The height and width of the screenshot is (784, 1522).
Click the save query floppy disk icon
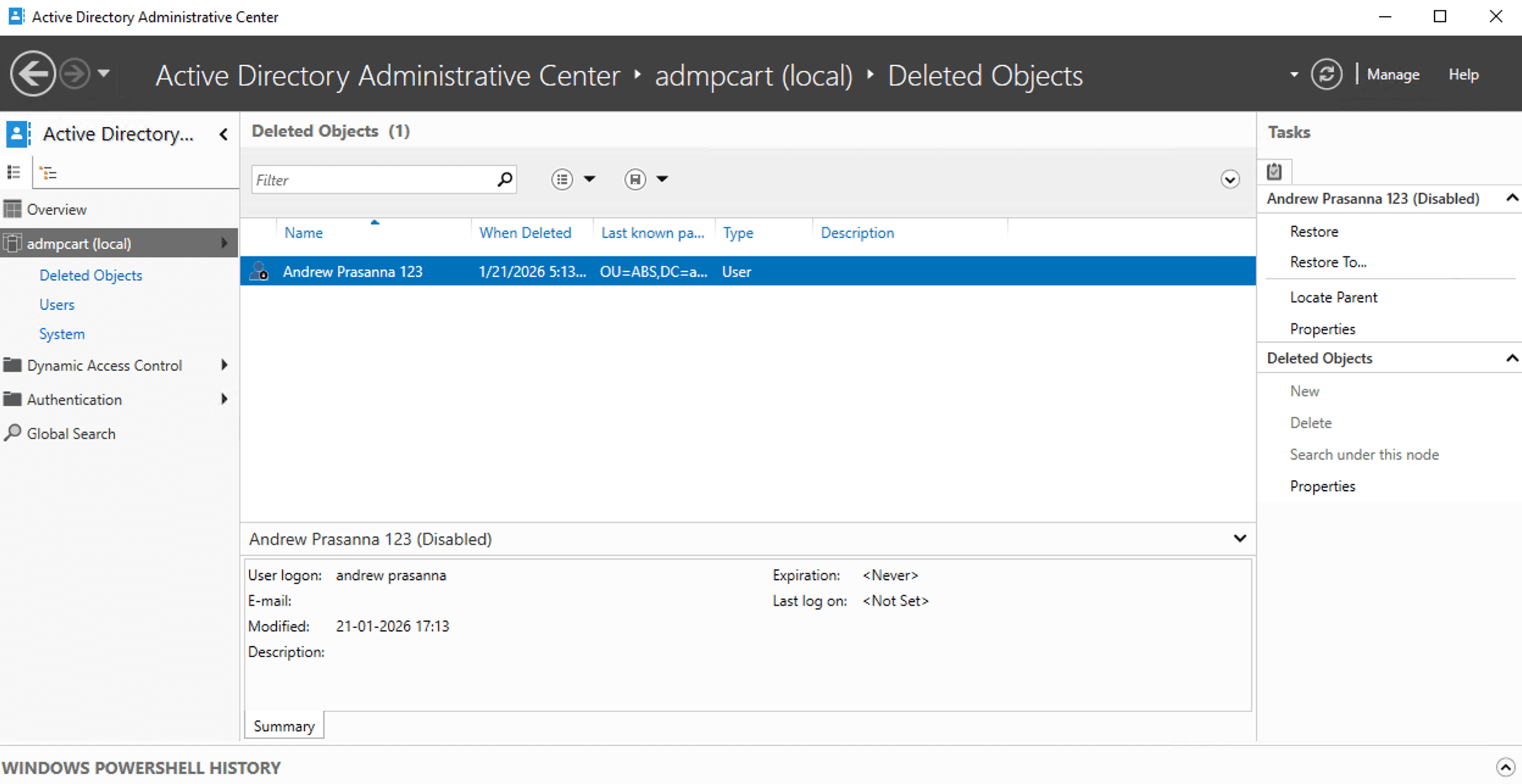(635, 179)
